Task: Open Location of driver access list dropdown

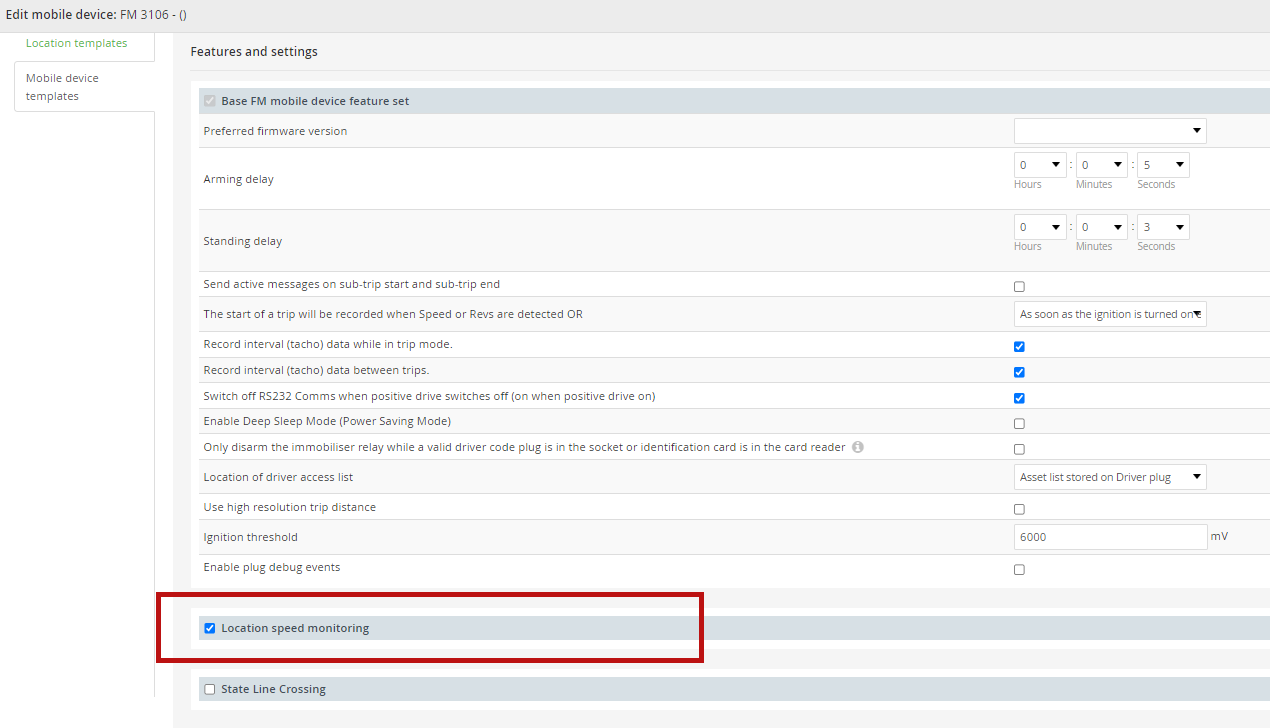Action: click(1110, 477)
